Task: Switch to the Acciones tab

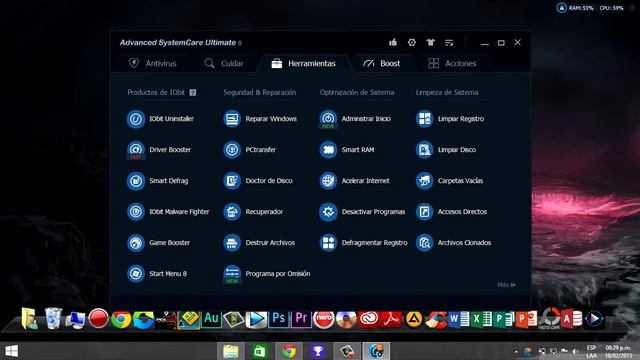Action: 452,63
